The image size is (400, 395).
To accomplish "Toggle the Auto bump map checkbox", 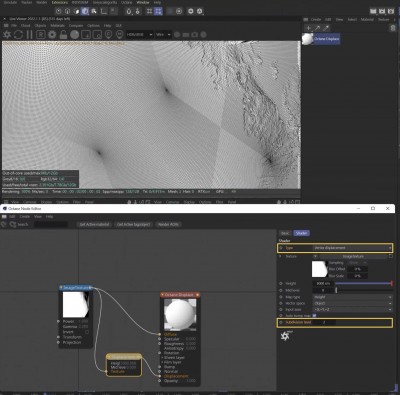I will [x=314, y=315].
